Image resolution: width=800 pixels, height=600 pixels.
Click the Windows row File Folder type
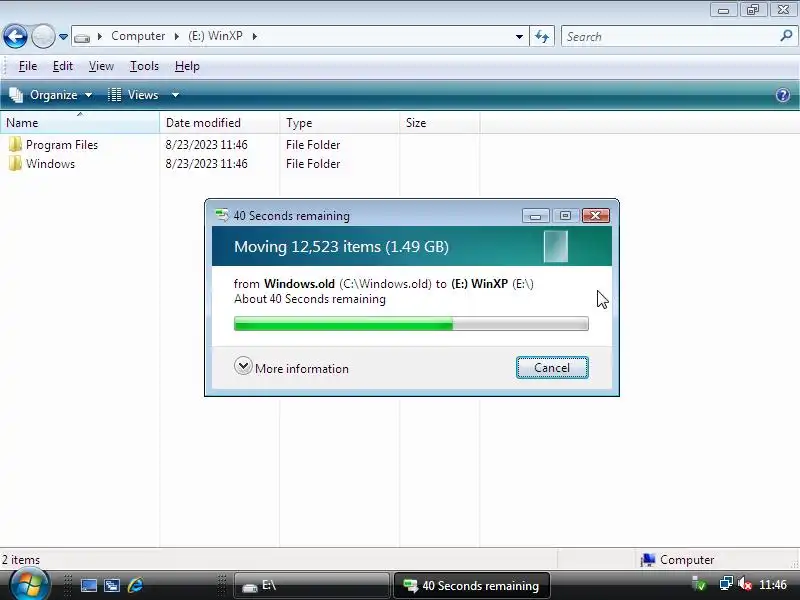313,164
